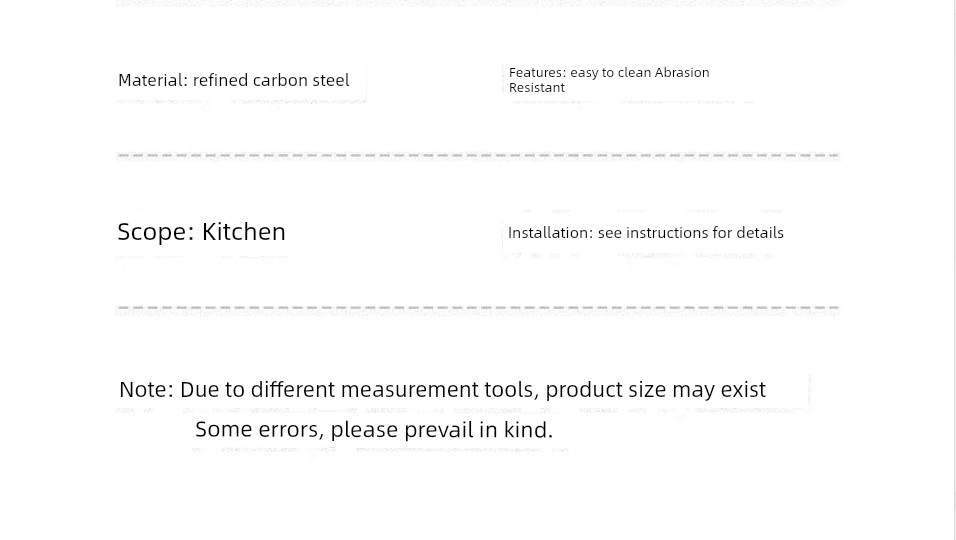Click the 'Scope:' label
This screenshot has width=956, height=540.
coord(156,232)
